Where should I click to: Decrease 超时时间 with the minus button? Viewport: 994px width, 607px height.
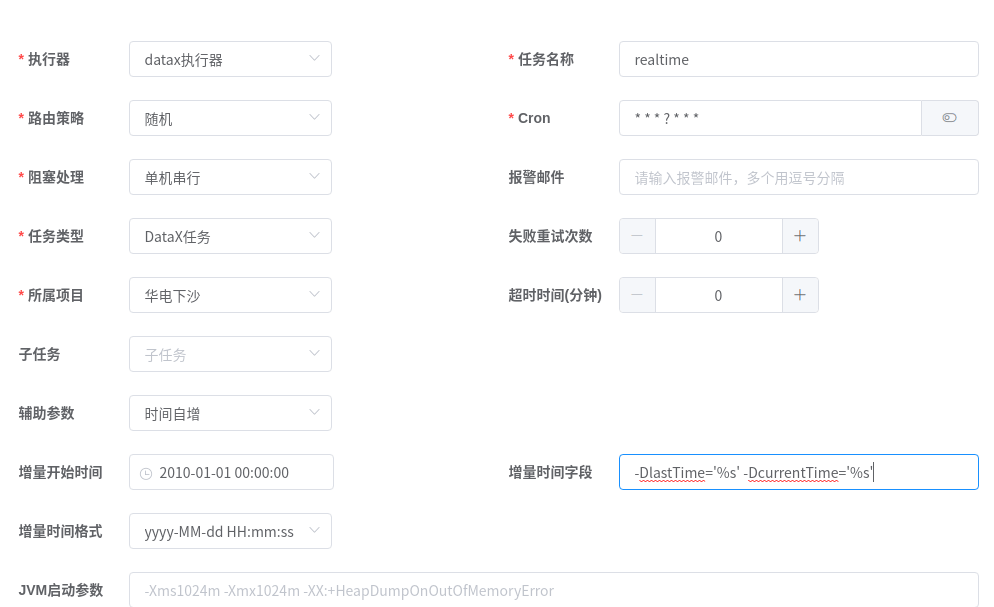tap(638, 295)
